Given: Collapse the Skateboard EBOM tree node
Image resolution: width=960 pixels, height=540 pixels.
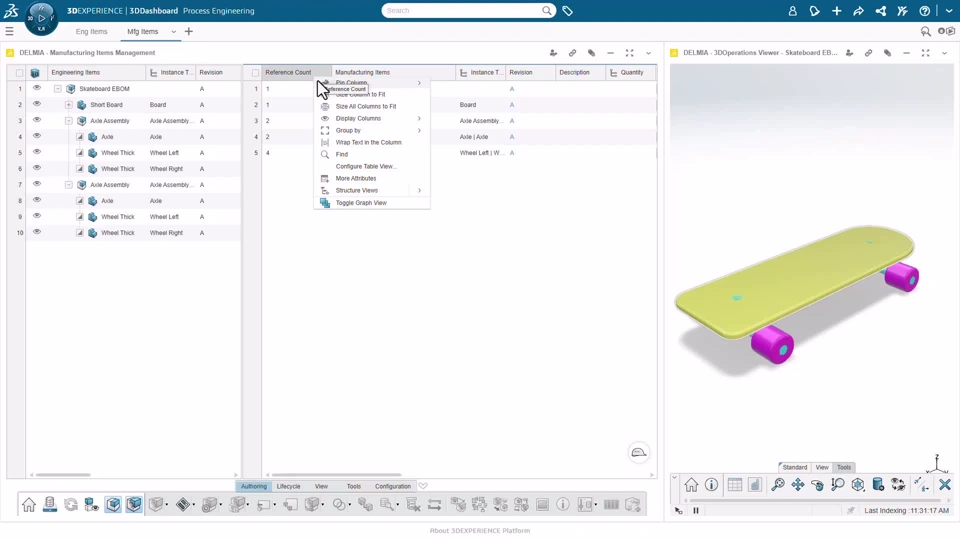Looking at the screenshot, I should pos(58,89).
